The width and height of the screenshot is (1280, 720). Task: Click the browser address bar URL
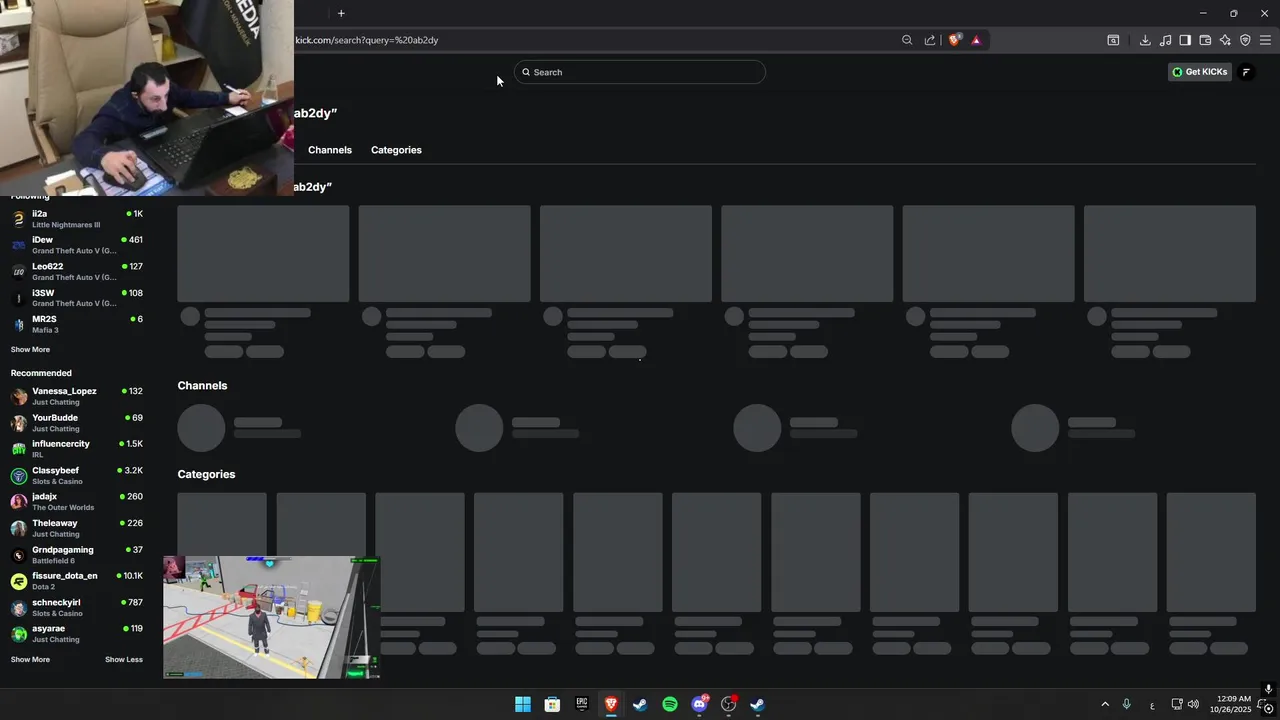pos(367,40)
